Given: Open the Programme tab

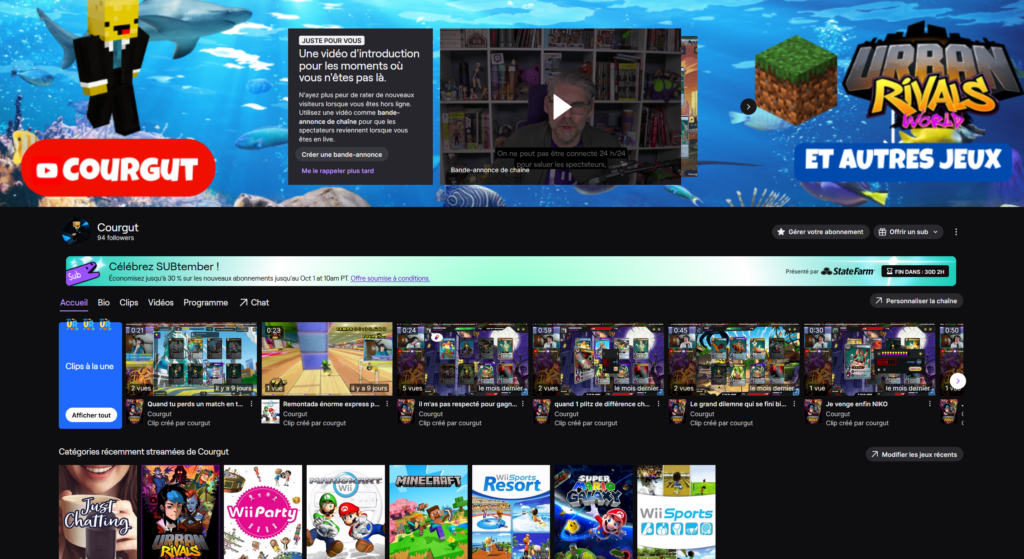Looking at the screenshot, I should tap(206, 303).
